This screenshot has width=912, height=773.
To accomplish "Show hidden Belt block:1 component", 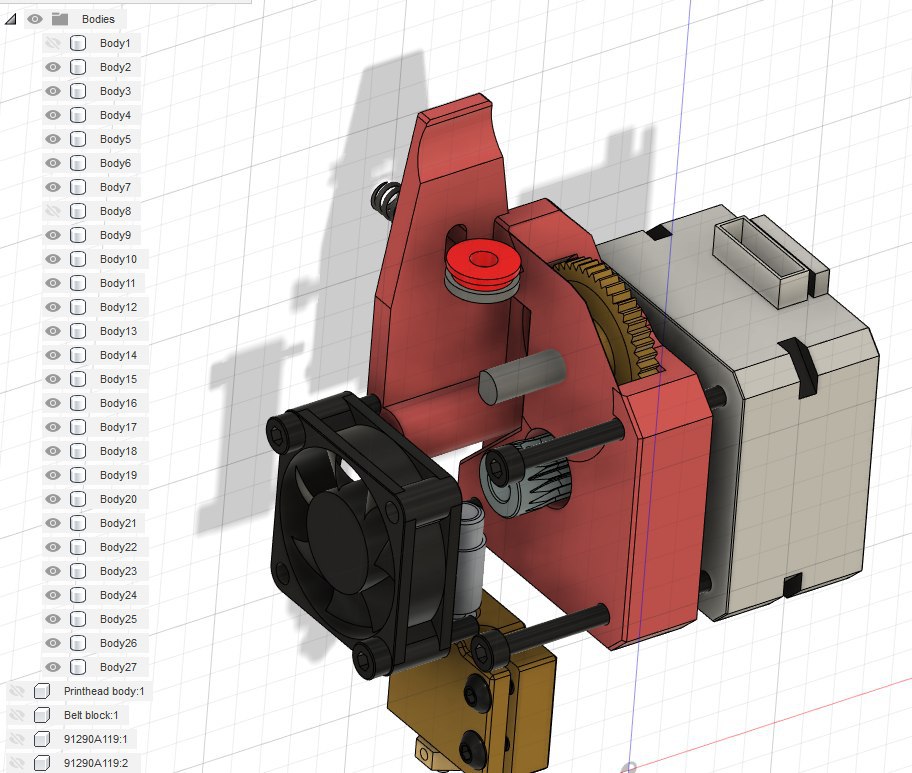I will (17, 715).
